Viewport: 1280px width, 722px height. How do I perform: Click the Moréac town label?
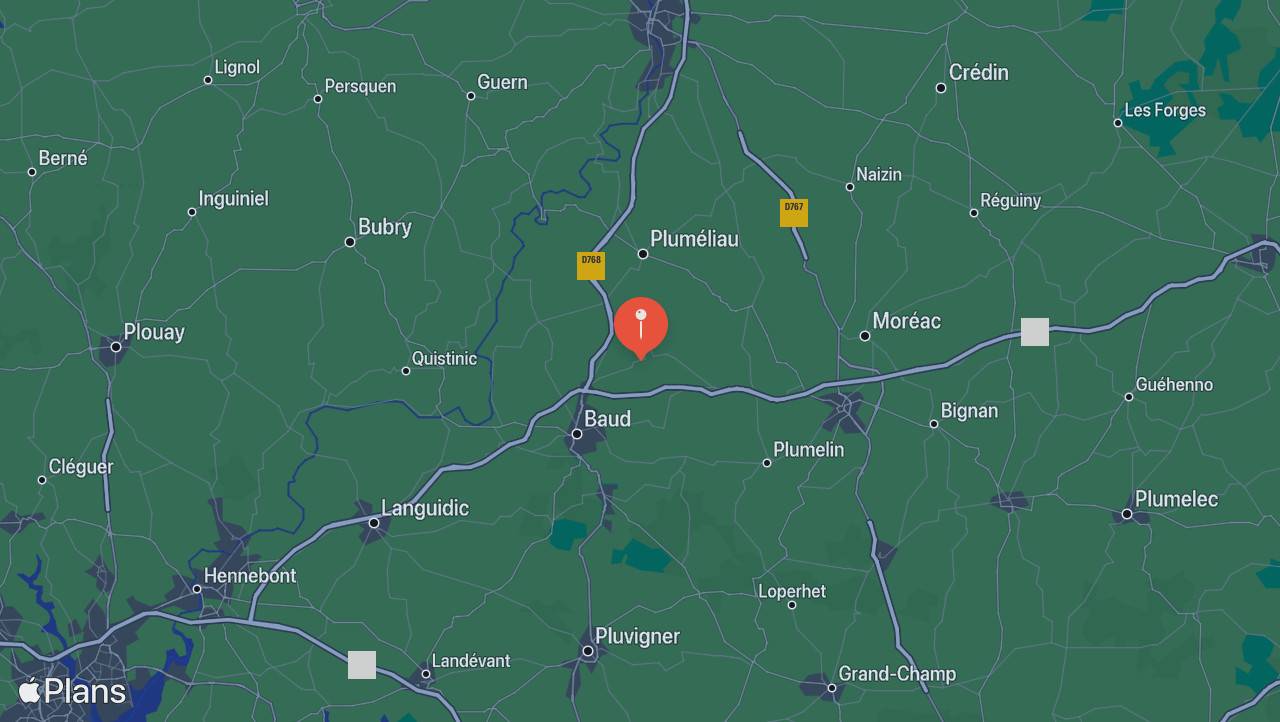pyautogui.click(x=907, y=321)
